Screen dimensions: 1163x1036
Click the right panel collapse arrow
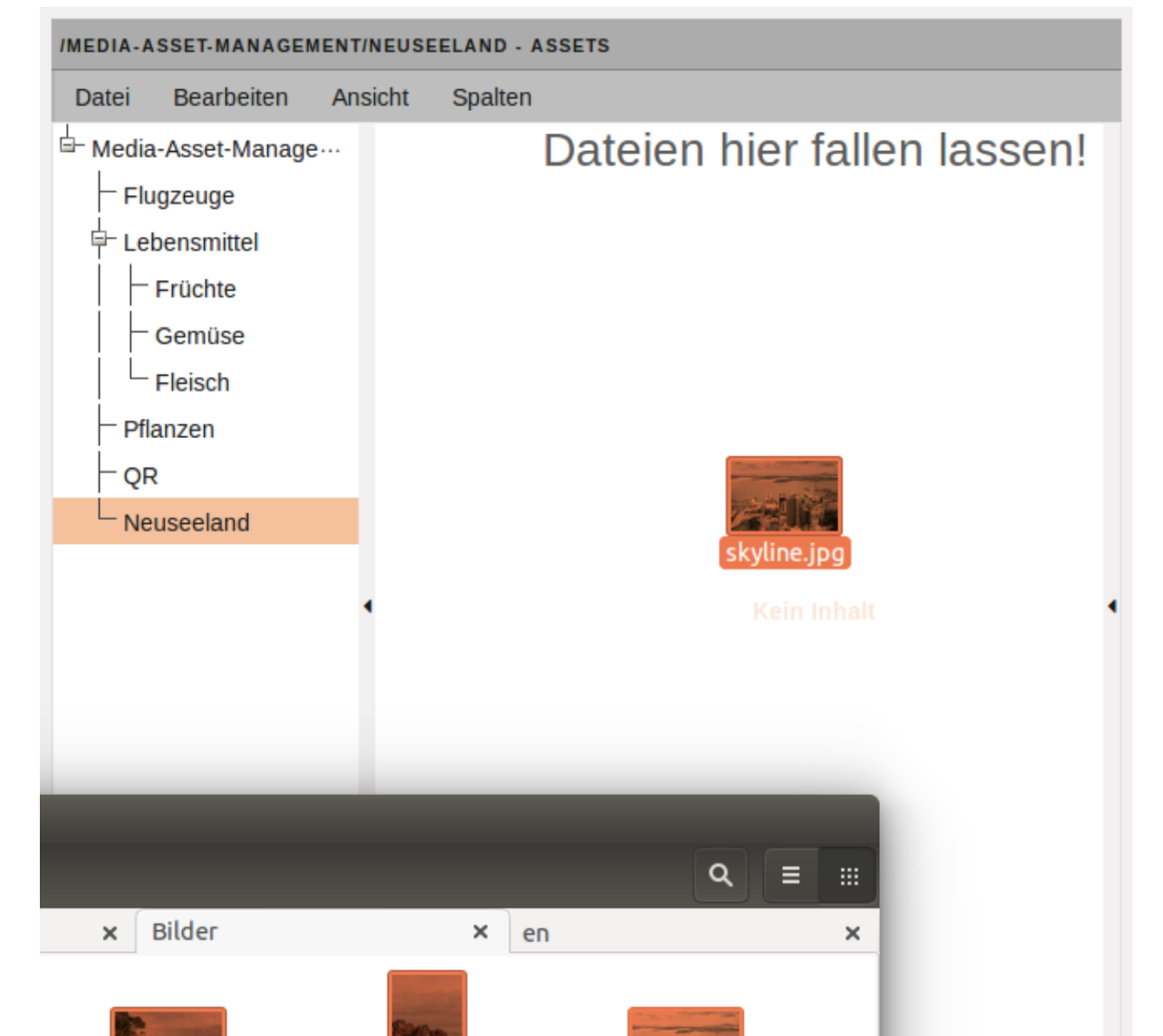1112,606
